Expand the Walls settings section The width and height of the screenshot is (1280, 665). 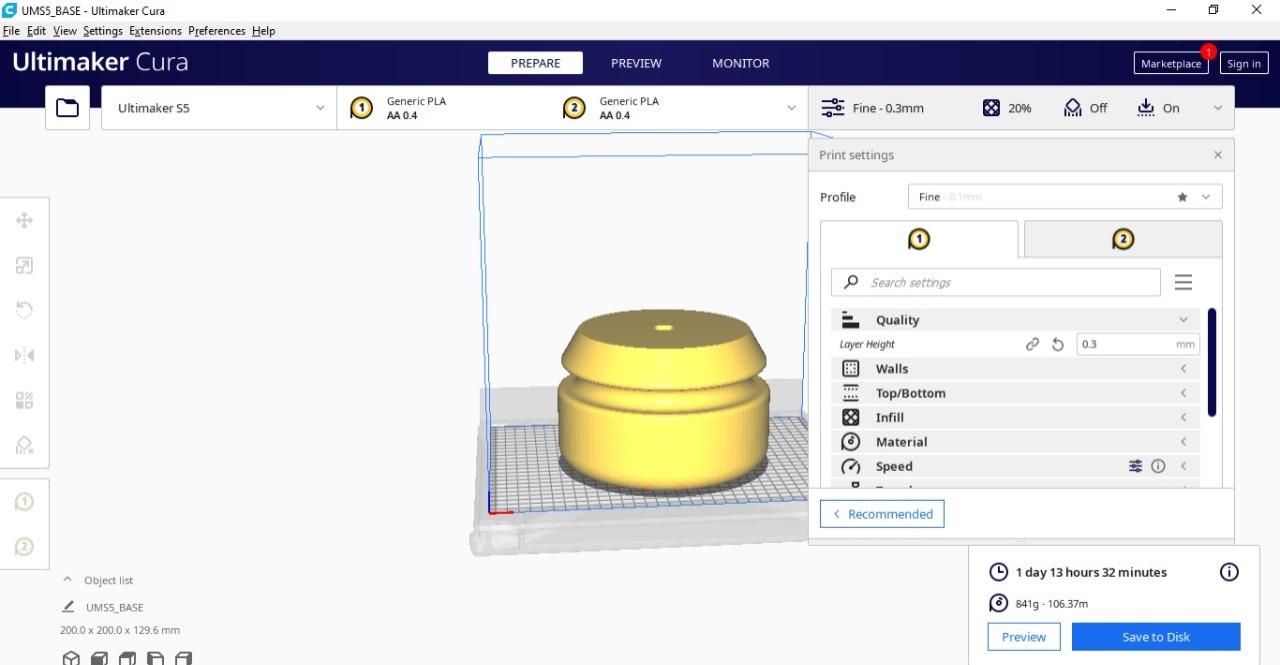(x=1015, y=369)
